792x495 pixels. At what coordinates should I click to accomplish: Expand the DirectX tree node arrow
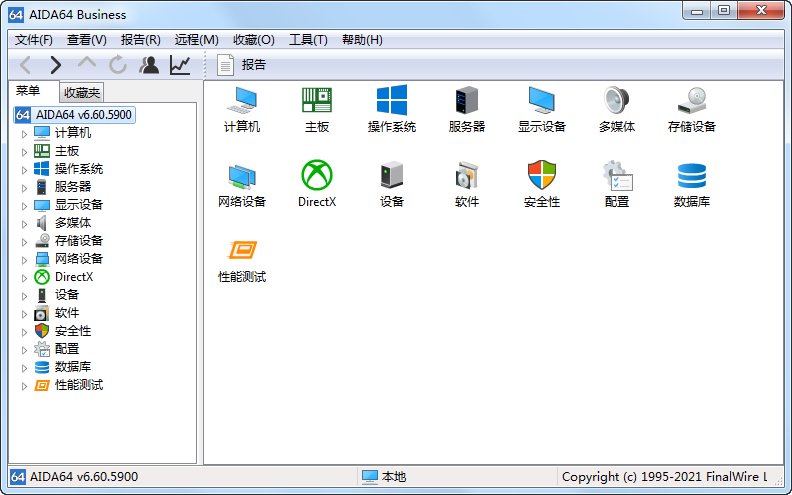point(24,278)
